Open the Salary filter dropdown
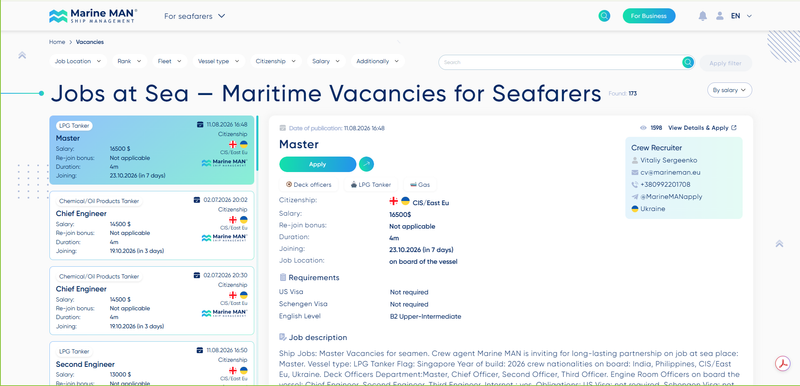The width and height of the screenshot is (800, 386). coord(326,61)
